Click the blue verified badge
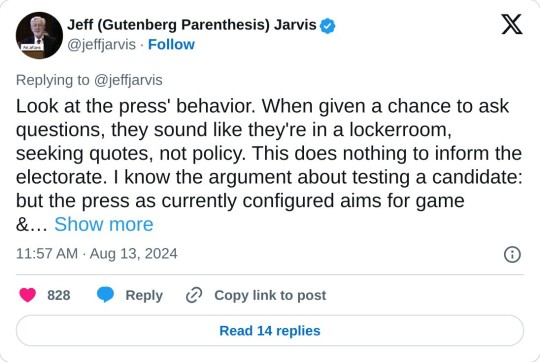Screen dimensions: 540x362 coord(327,26)
